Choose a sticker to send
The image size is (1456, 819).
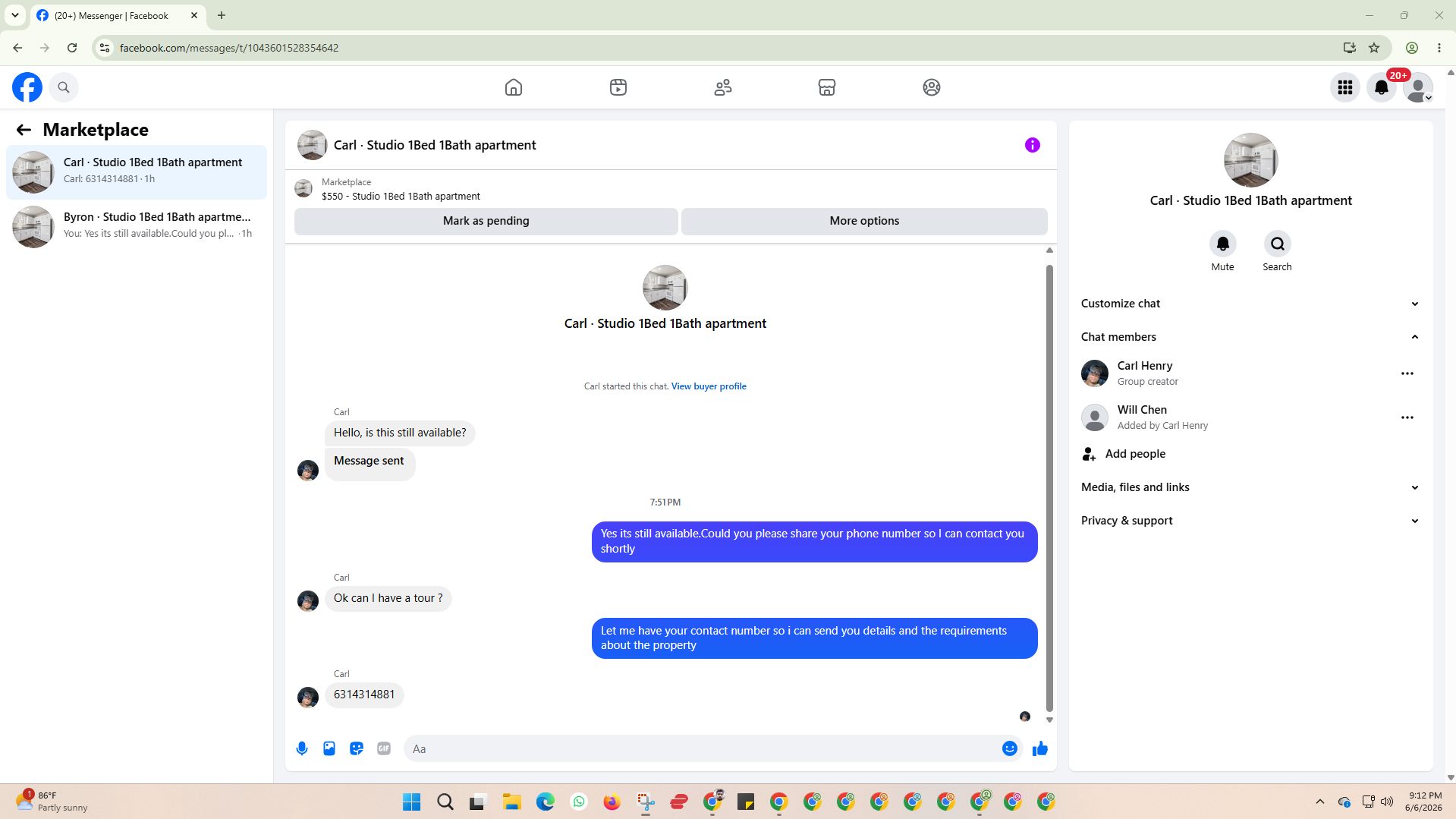coord(357,748)
